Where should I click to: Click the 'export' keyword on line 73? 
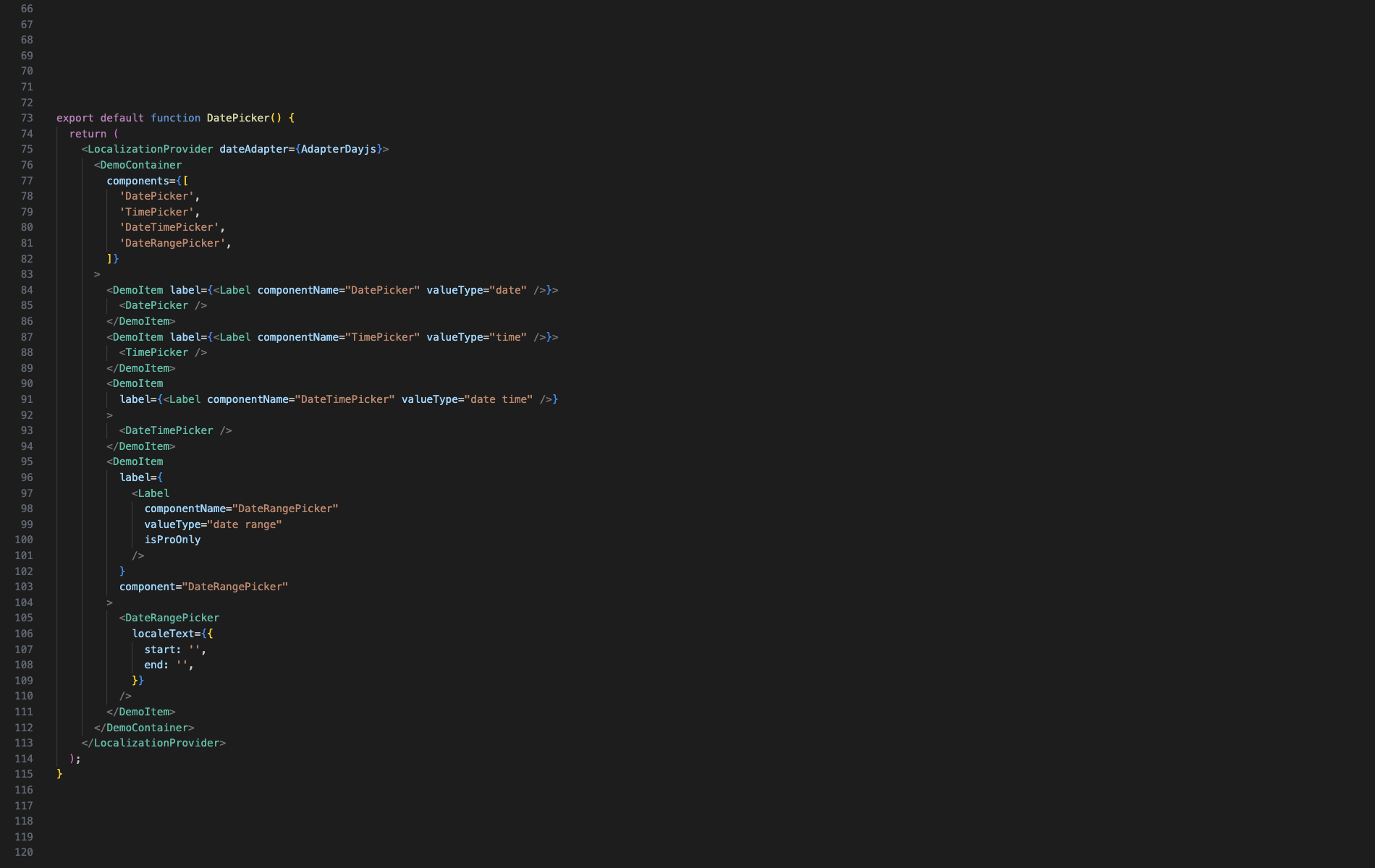click(x=75, y=118)
